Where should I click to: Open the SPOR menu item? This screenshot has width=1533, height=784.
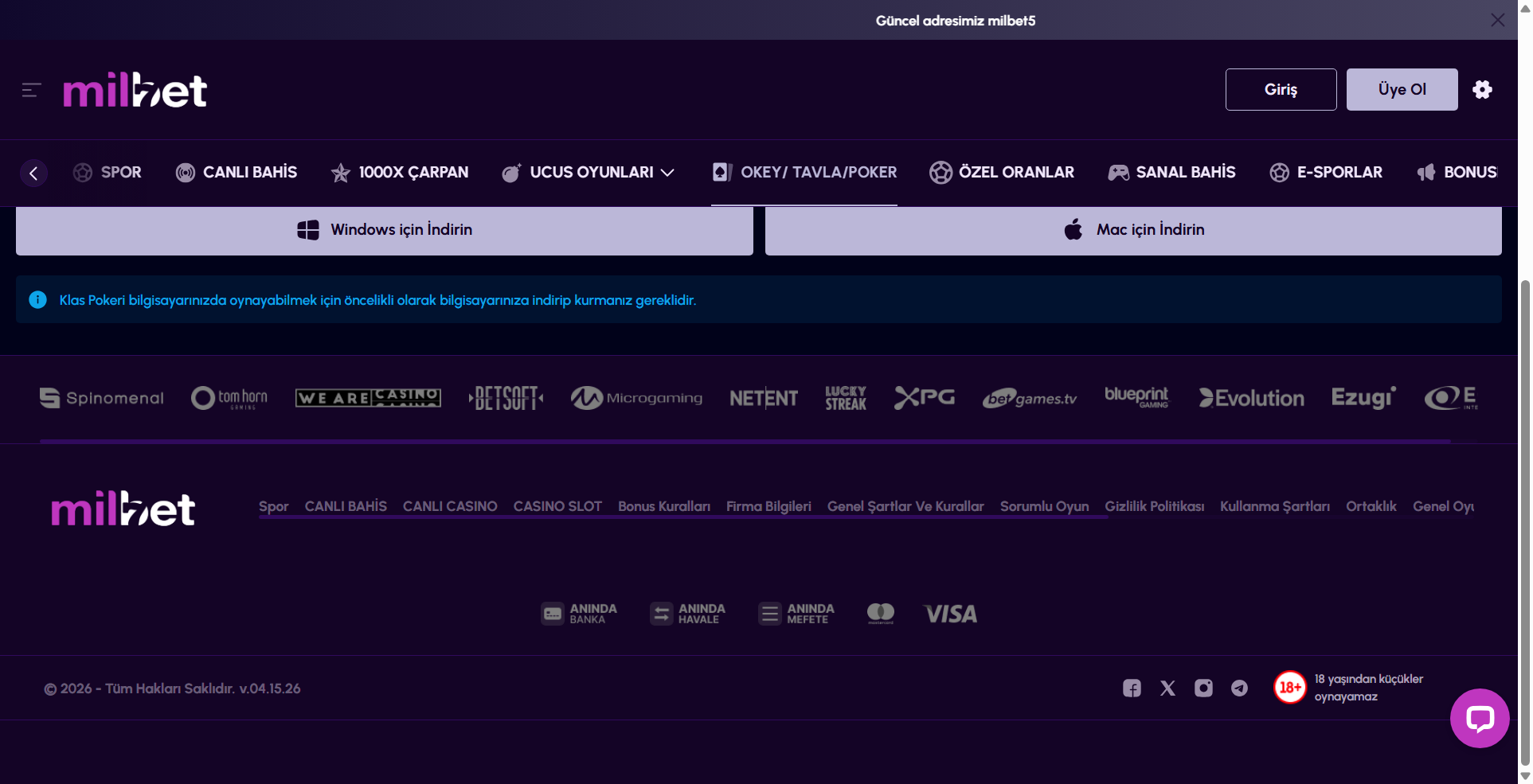click(108, 173)
